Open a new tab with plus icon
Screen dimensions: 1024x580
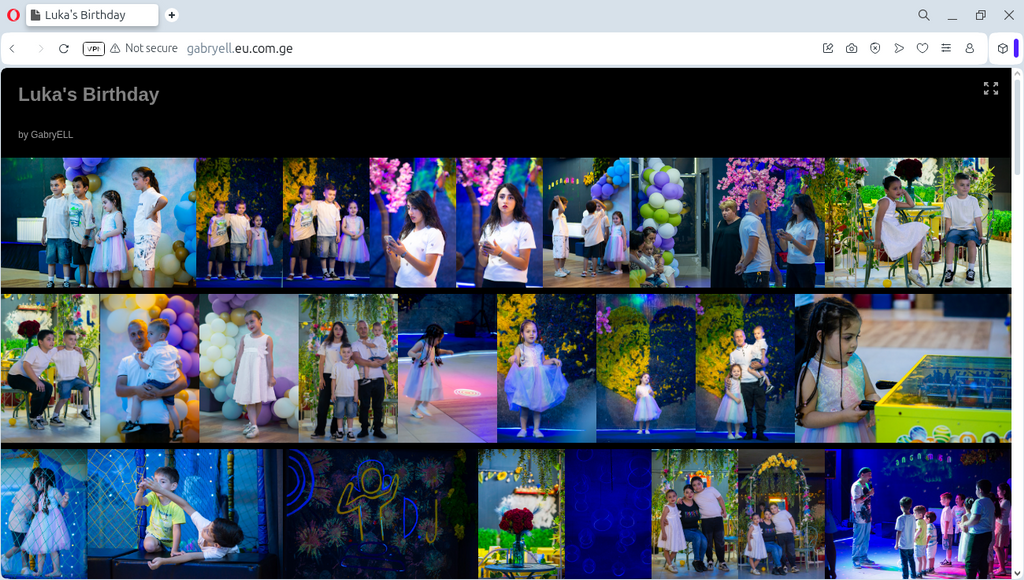tap(172, 15)
